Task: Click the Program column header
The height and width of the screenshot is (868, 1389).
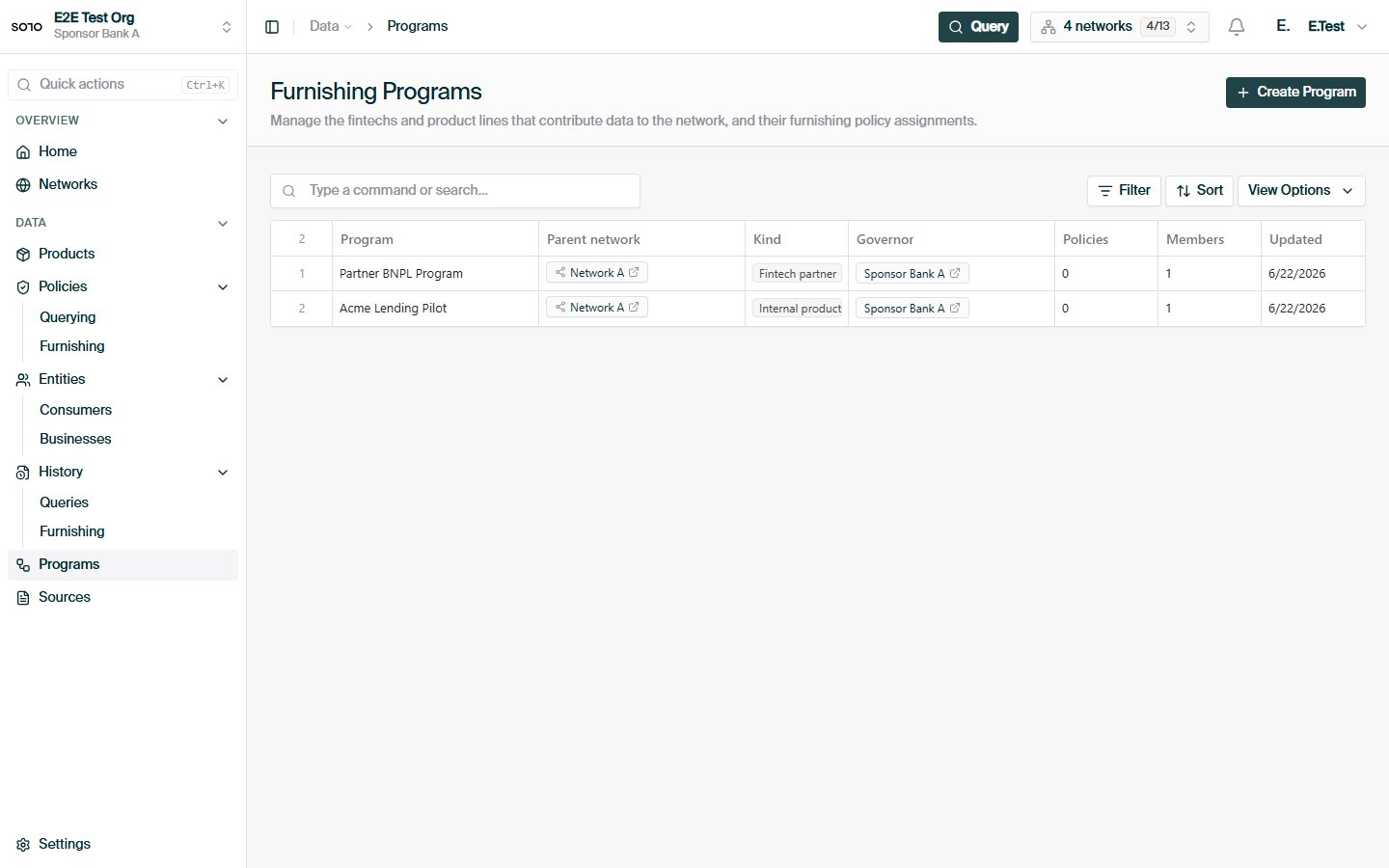Action: [x=435, y=239]
